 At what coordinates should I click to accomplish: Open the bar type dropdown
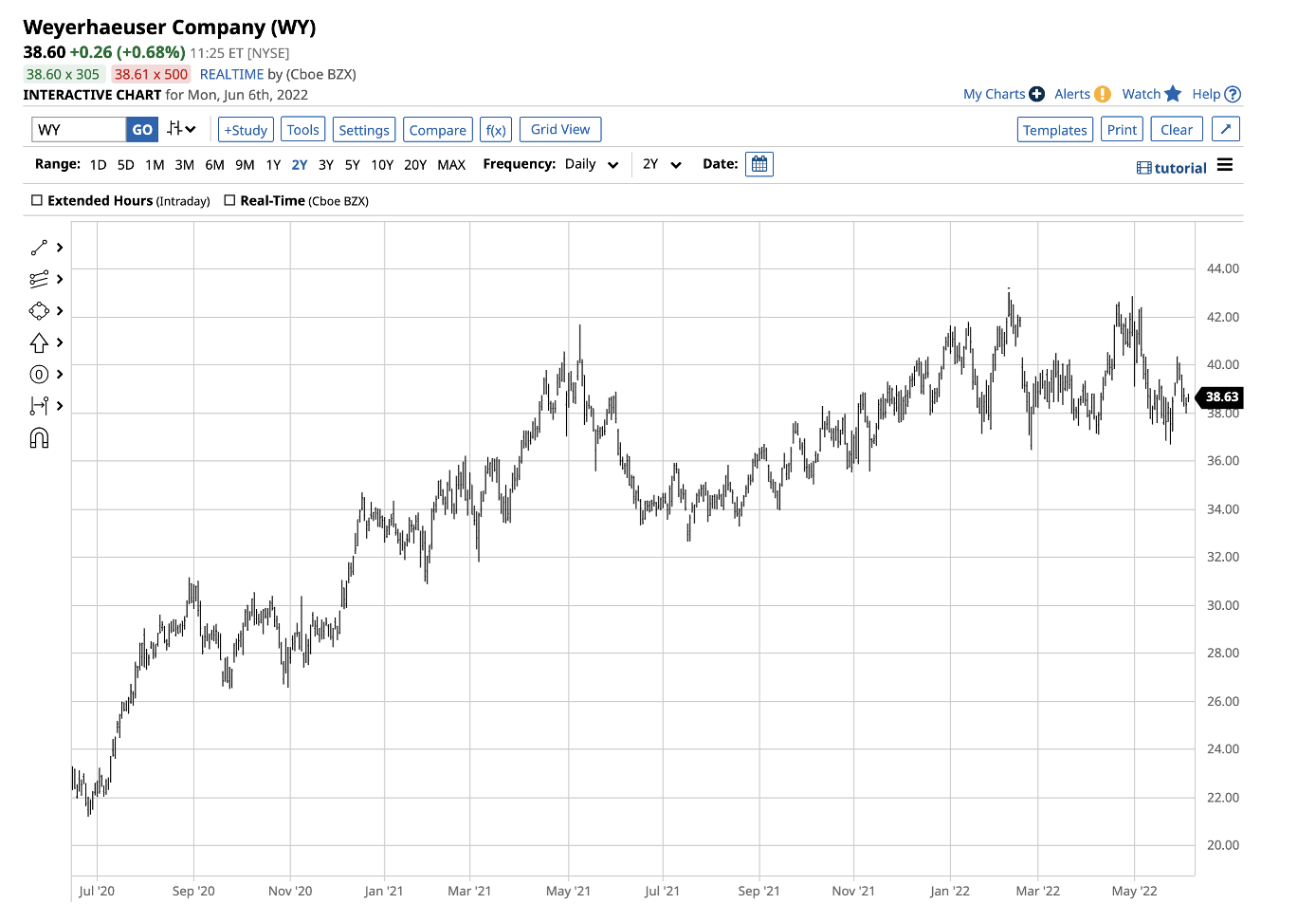pyautogui.click(x=181, y=129)
